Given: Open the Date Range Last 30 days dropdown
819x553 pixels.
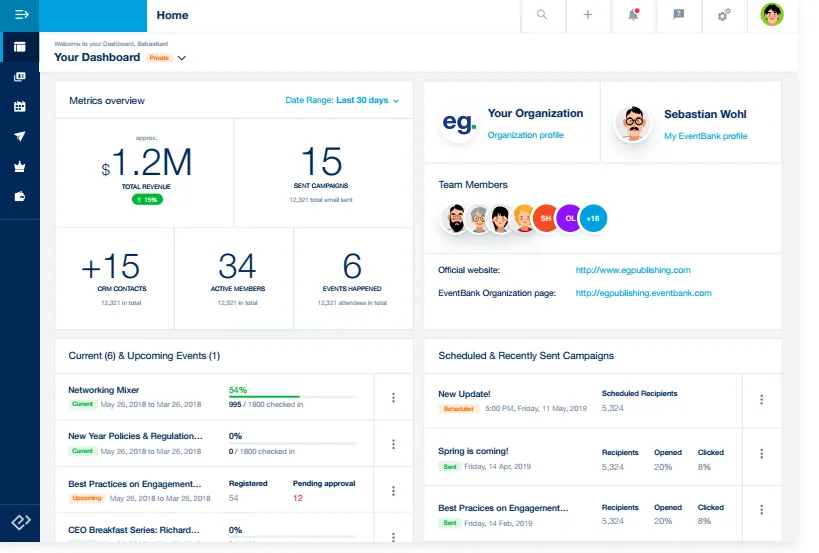Looking at the screenshot, I should pos(342,101).
